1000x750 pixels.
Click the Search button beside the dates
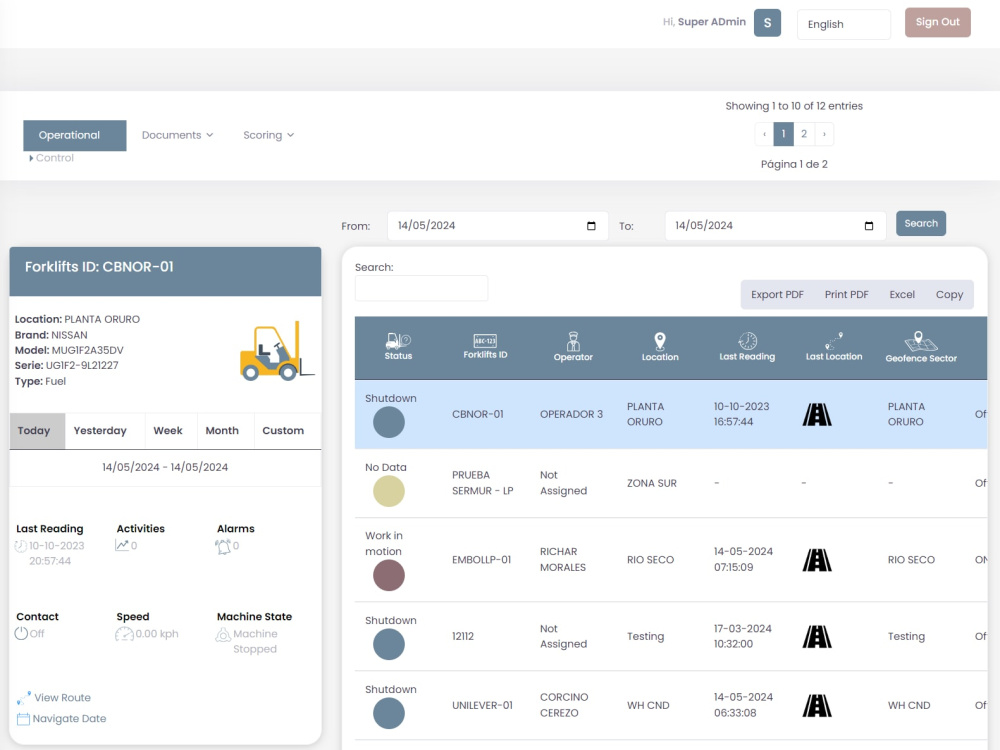tap(921, 223)
